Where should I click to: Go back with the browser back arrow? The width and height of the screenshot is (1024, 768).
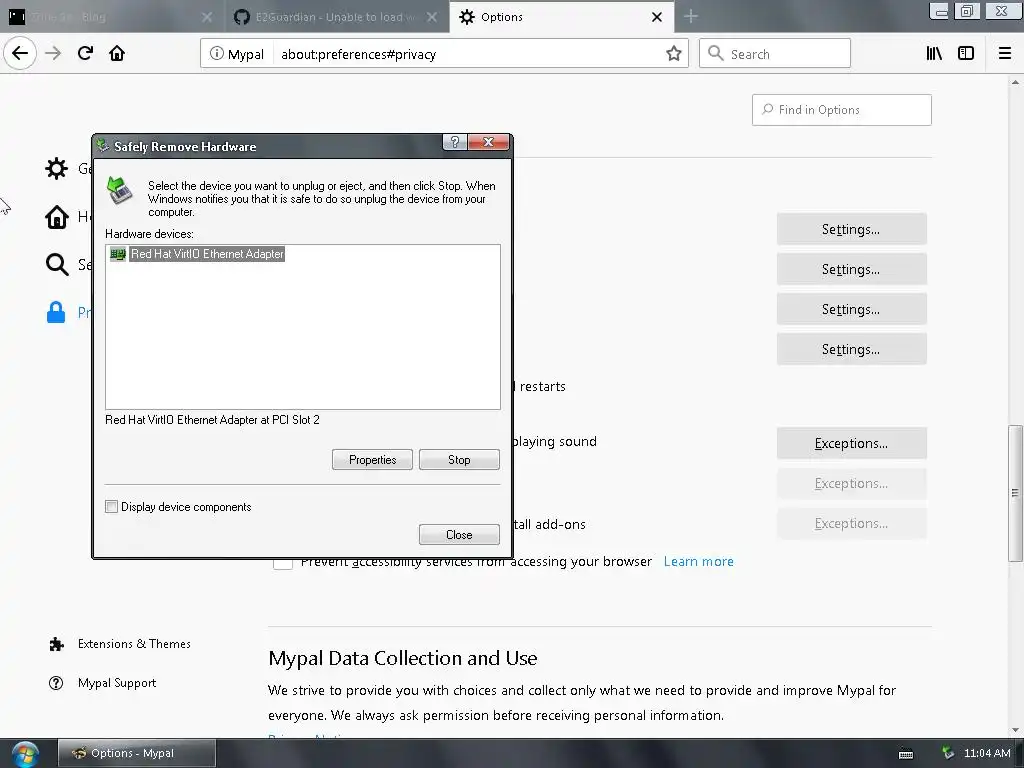tap(20, 54)
